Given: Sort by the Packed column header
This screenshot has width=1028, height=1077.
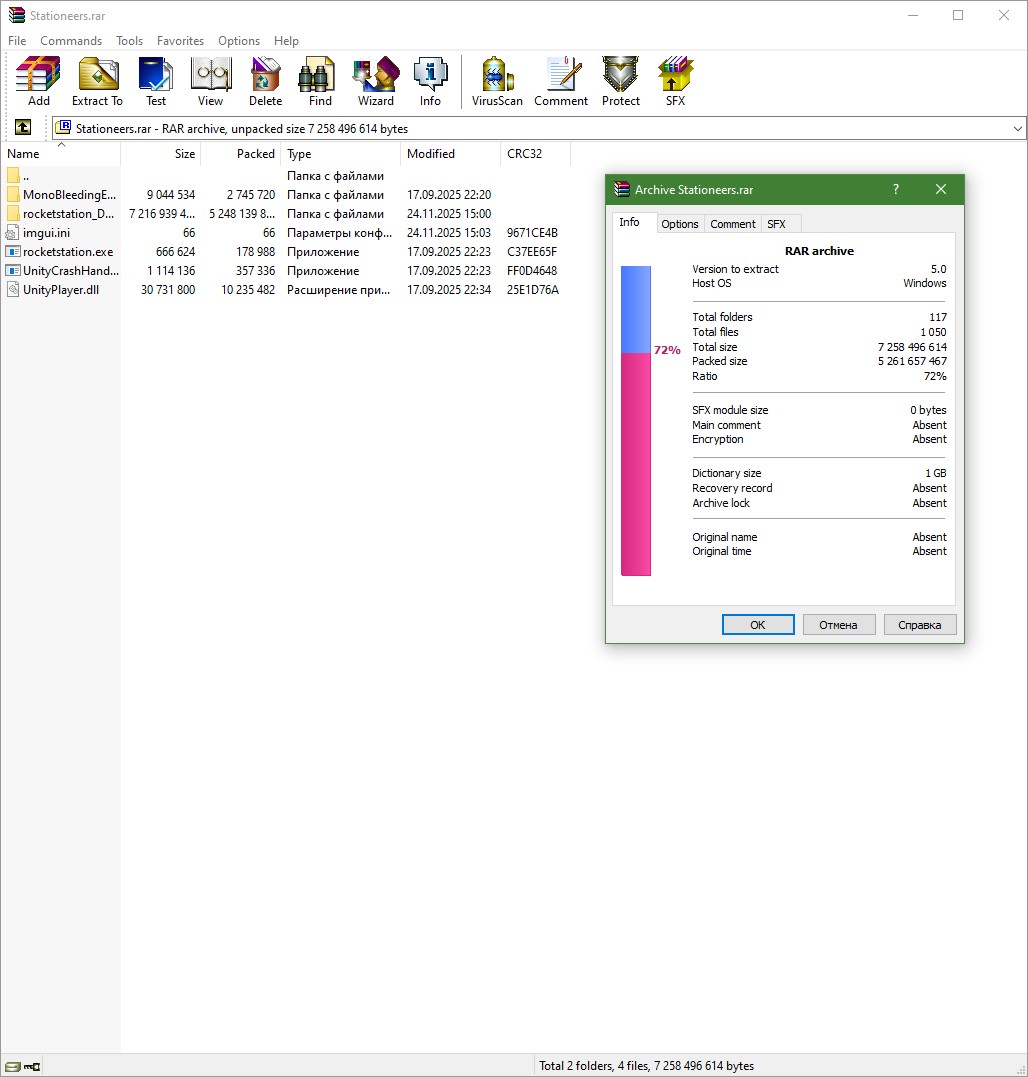Looking at the screenshot, I should click(x=240, y=154).
